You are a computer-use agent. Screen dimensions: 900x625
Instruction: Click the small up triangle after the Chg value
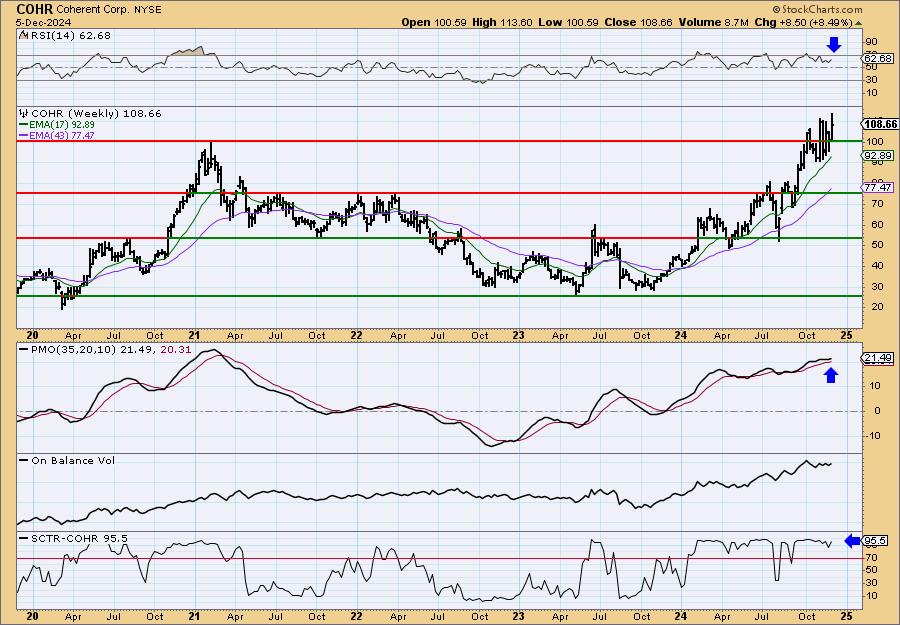pos(859,23)
